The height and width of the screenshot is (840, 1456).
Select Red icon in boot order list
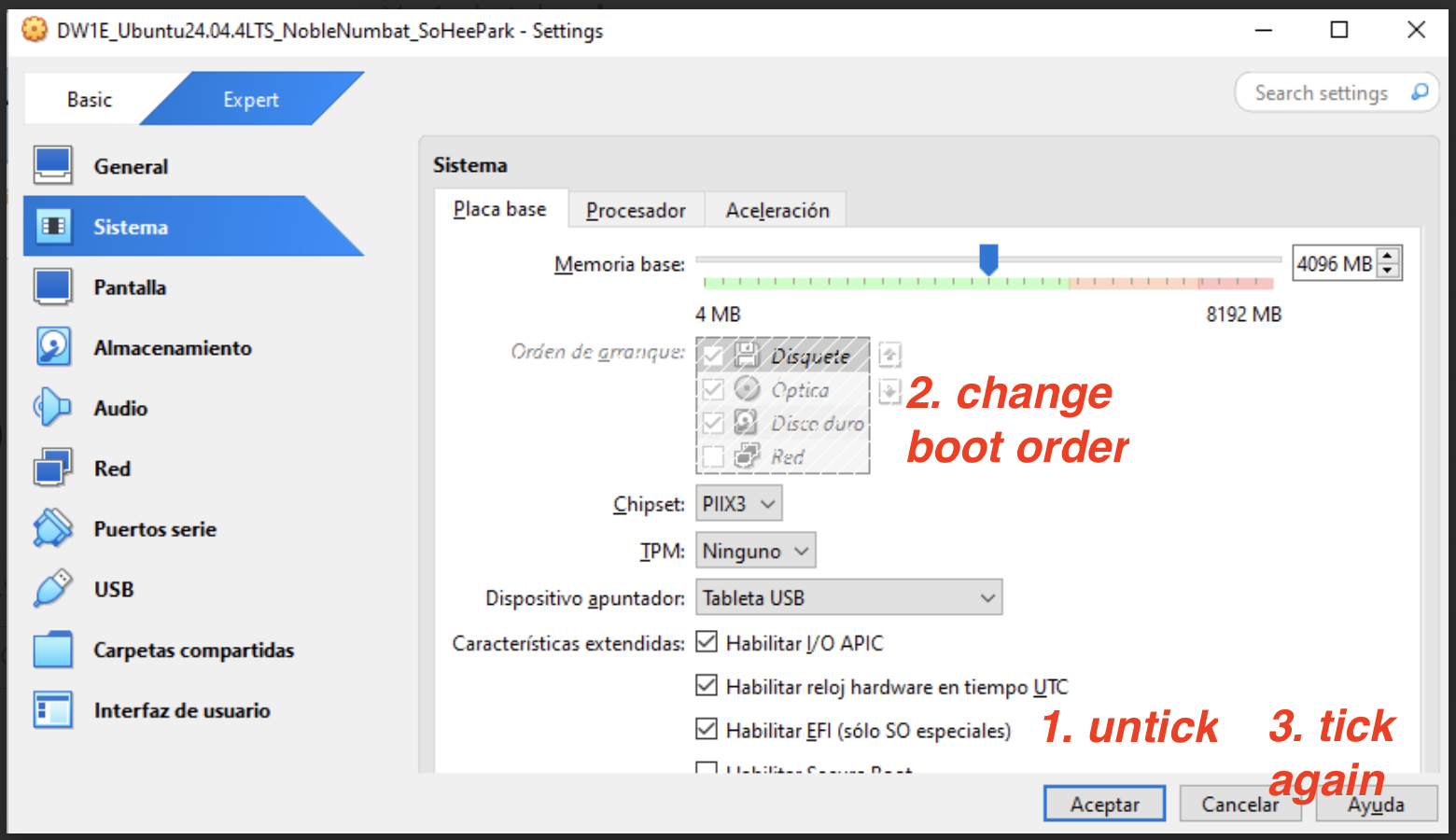tap(747, 455)
